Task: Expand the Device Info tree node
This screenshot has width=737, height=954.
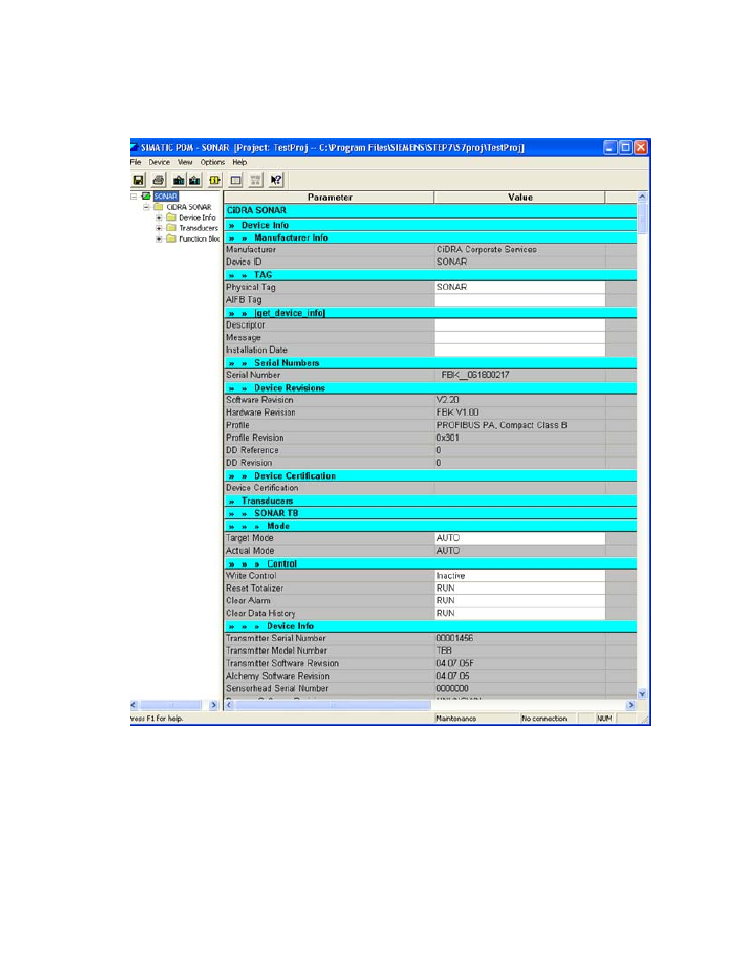Action: pyautogui.click(x=159, y=218)
